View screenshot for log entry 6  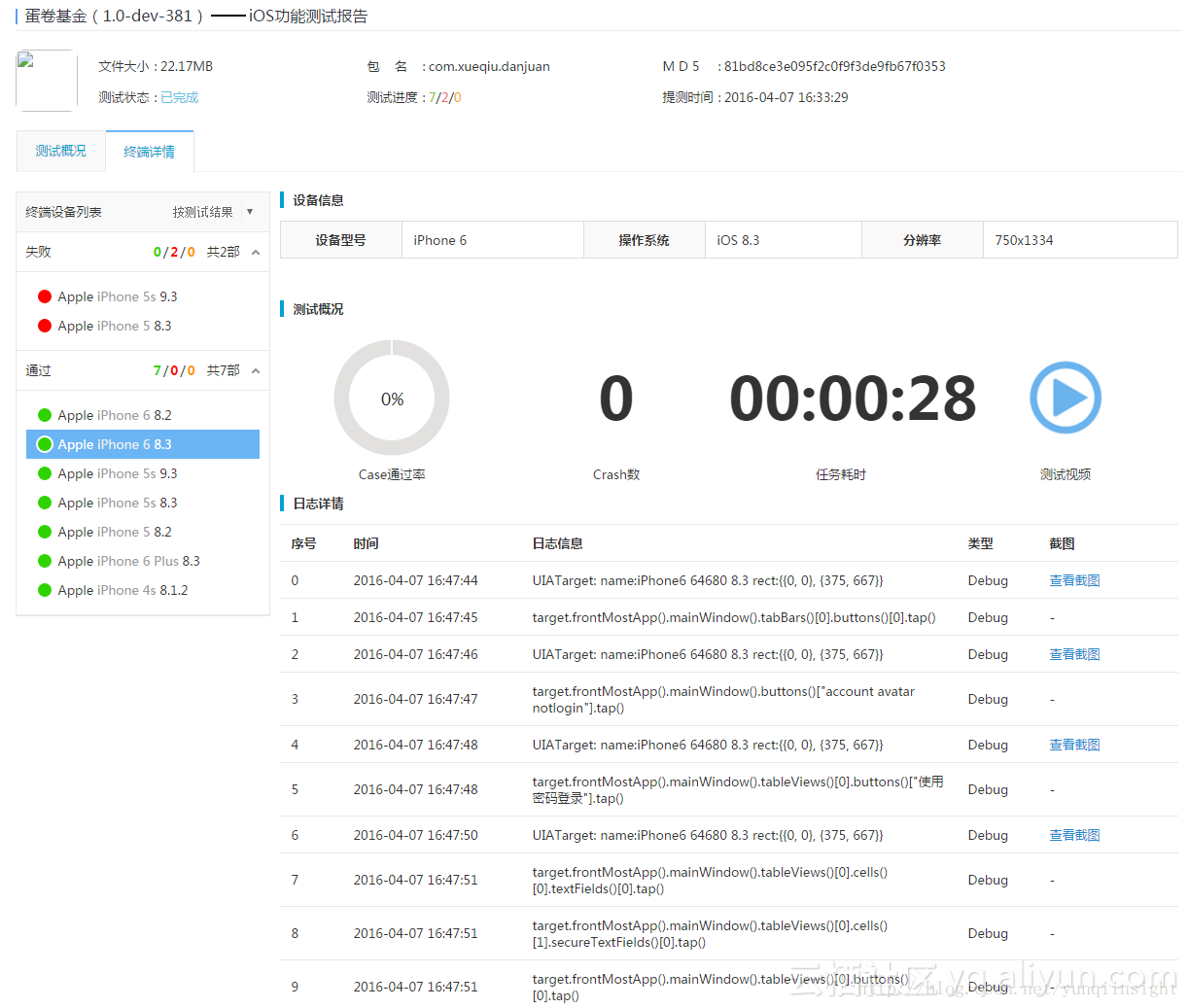[x=1074, y=835]
